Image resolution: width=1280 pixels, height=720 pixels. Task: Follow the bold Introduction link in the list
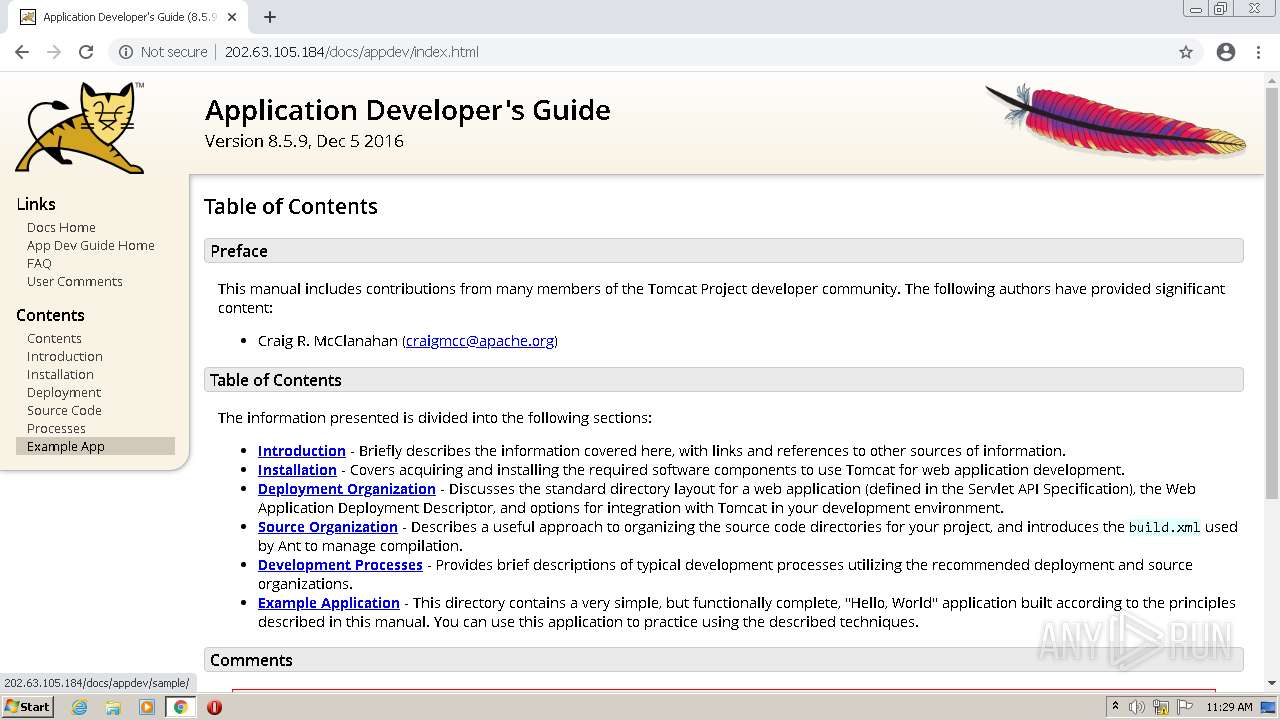click(302, 451)
